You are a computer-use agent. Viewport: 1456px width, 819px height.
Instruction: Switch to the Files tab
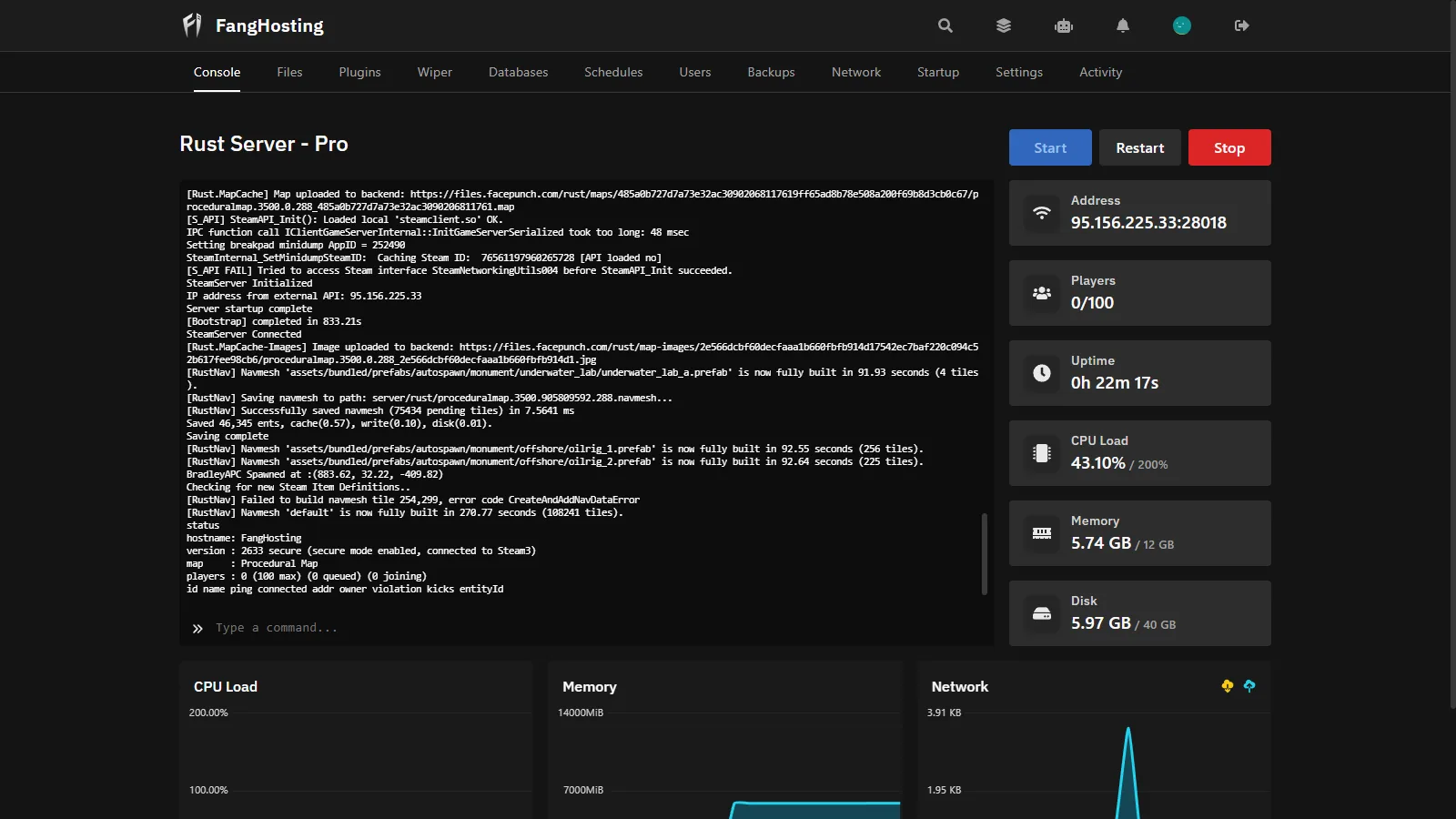pyautogui.click(x=289, y=72)
